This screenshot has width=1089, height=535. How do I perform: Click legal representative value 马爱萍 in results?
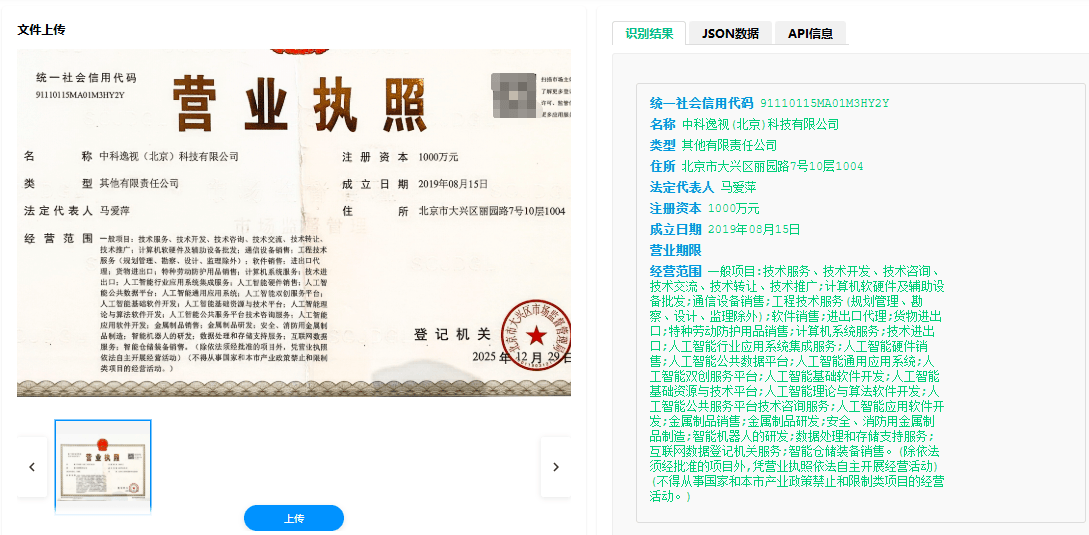point(738,187)
